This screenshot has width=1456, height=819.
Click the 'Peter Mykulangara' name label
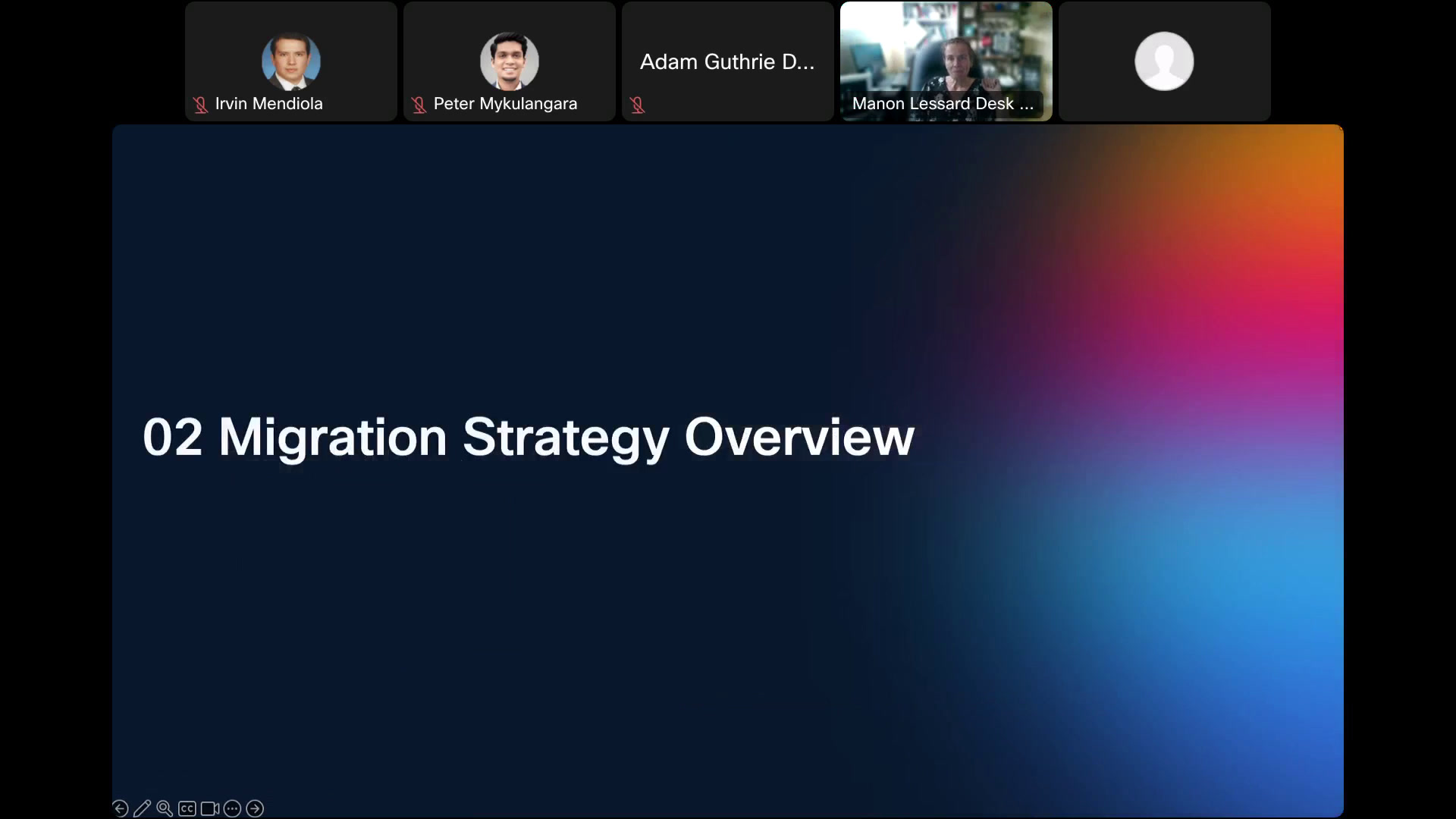point(505,104)
